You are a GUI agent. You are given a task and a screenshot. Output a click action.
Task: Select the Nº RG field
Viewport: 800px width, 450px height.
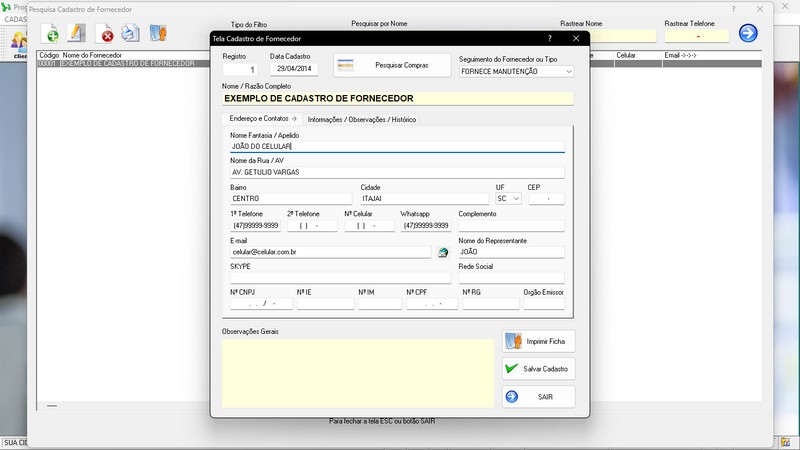coord(490,304)
